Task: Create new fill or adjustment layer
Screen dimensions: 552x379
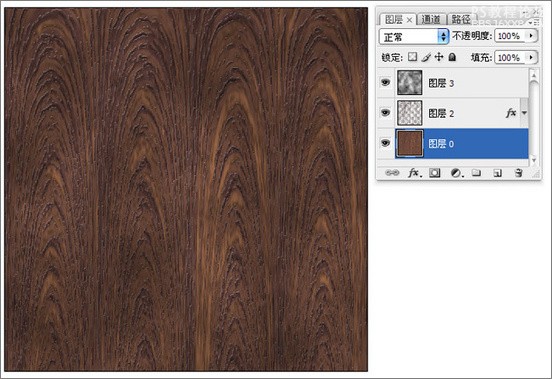Action: [x=457, y=173]
